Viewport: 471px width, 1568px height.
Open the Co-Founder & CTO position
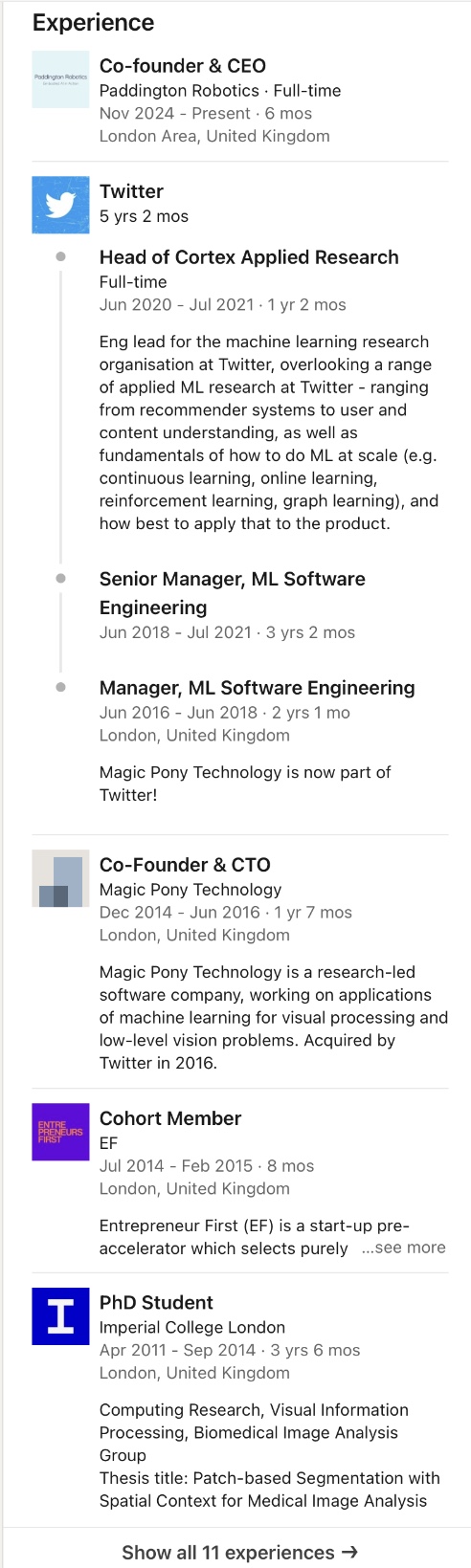185,865
